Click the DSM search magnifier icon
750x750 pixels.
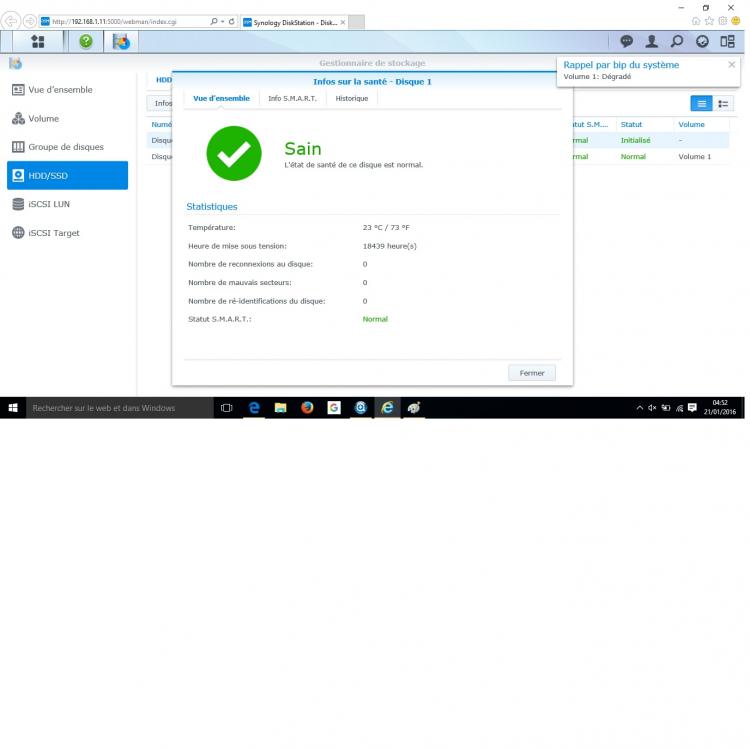click(x=677, y=41)
